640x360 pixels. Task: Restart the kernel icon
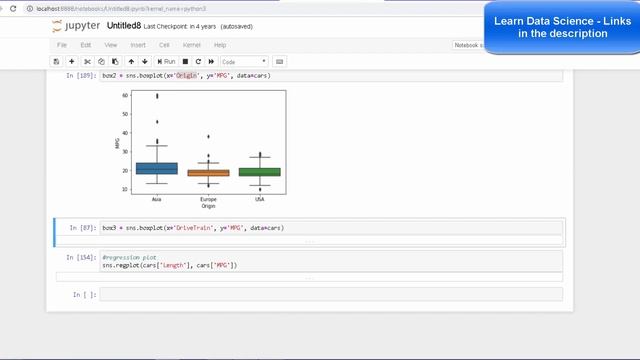click(198, 62)
